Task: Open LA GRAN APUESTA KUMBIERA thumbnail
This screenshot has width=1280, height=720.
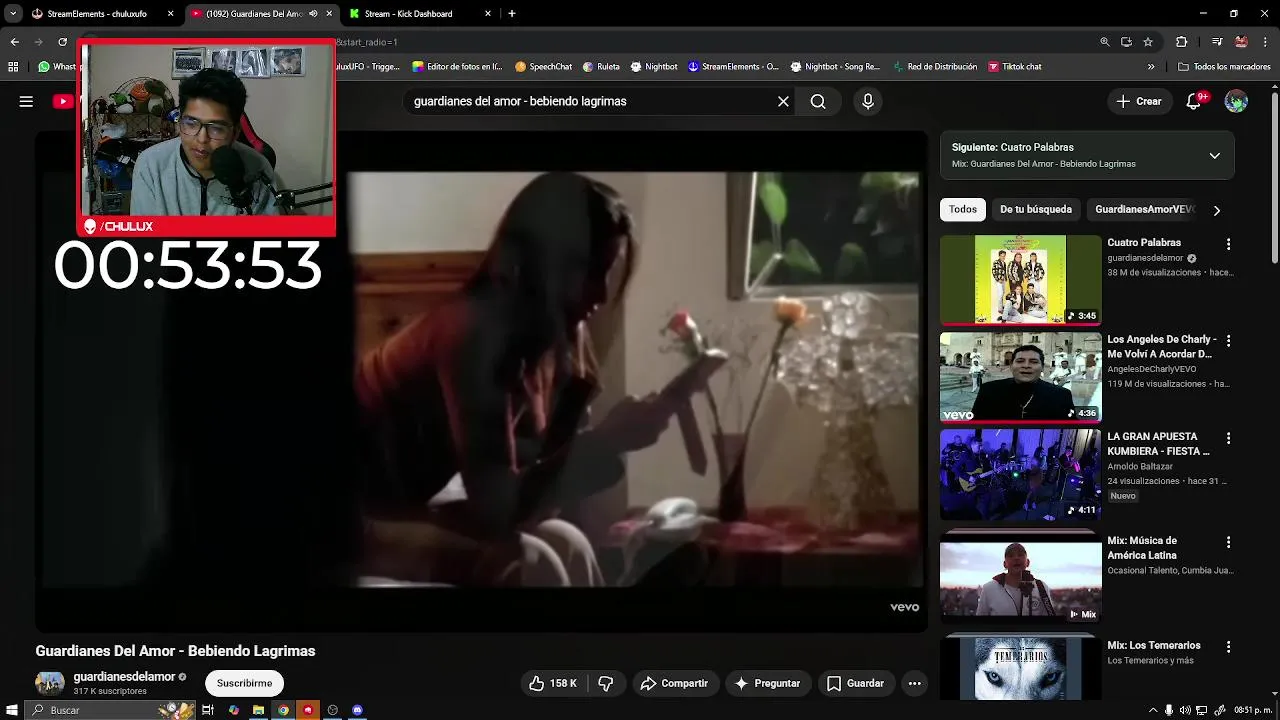Action: [x=1020, y=473]
